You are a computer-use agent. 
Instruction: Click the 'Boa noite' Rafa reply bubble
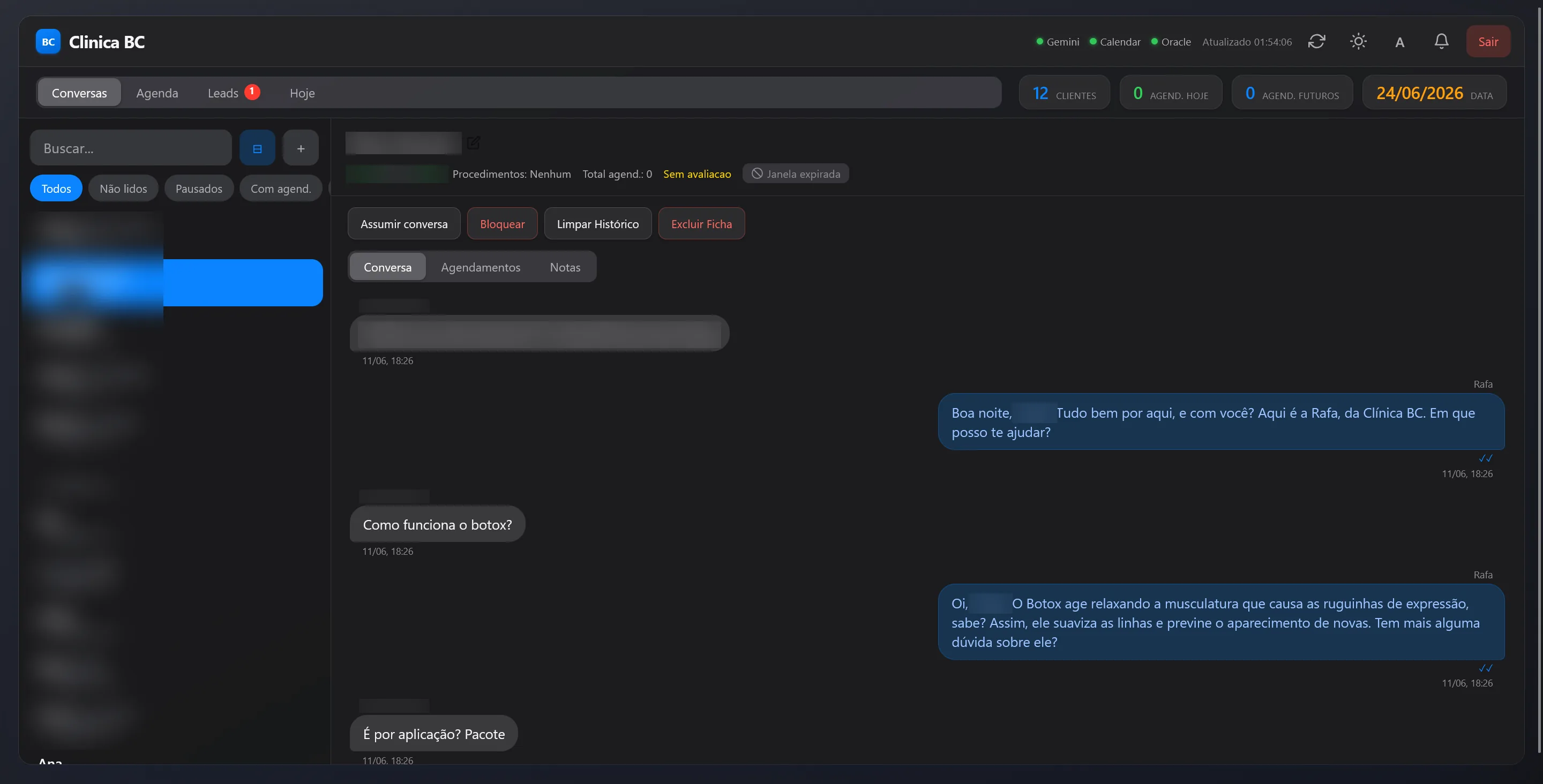coord(1221,422)
